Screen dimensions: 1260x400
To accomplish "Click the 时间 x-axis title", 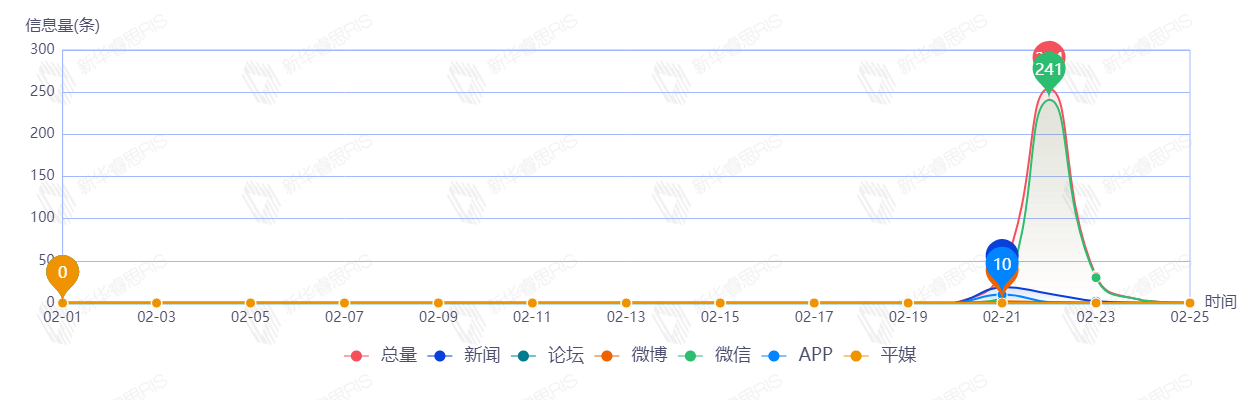I will pos(1220,302).
